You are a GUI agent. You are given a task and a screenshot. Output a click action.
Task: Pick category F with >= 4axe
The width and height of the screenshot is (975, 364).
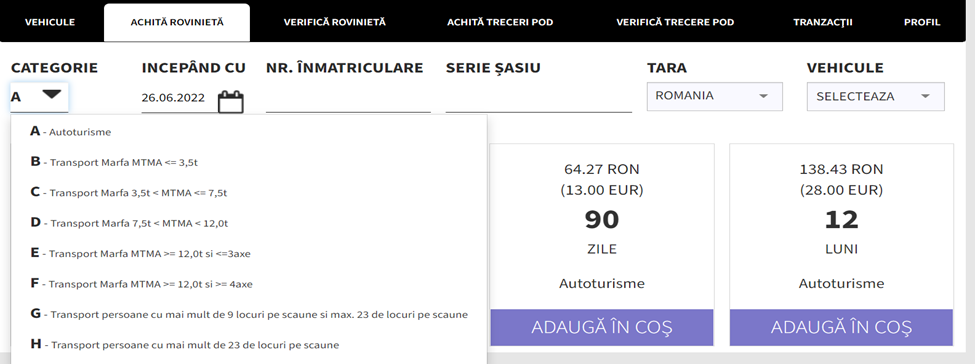(249, 284)
